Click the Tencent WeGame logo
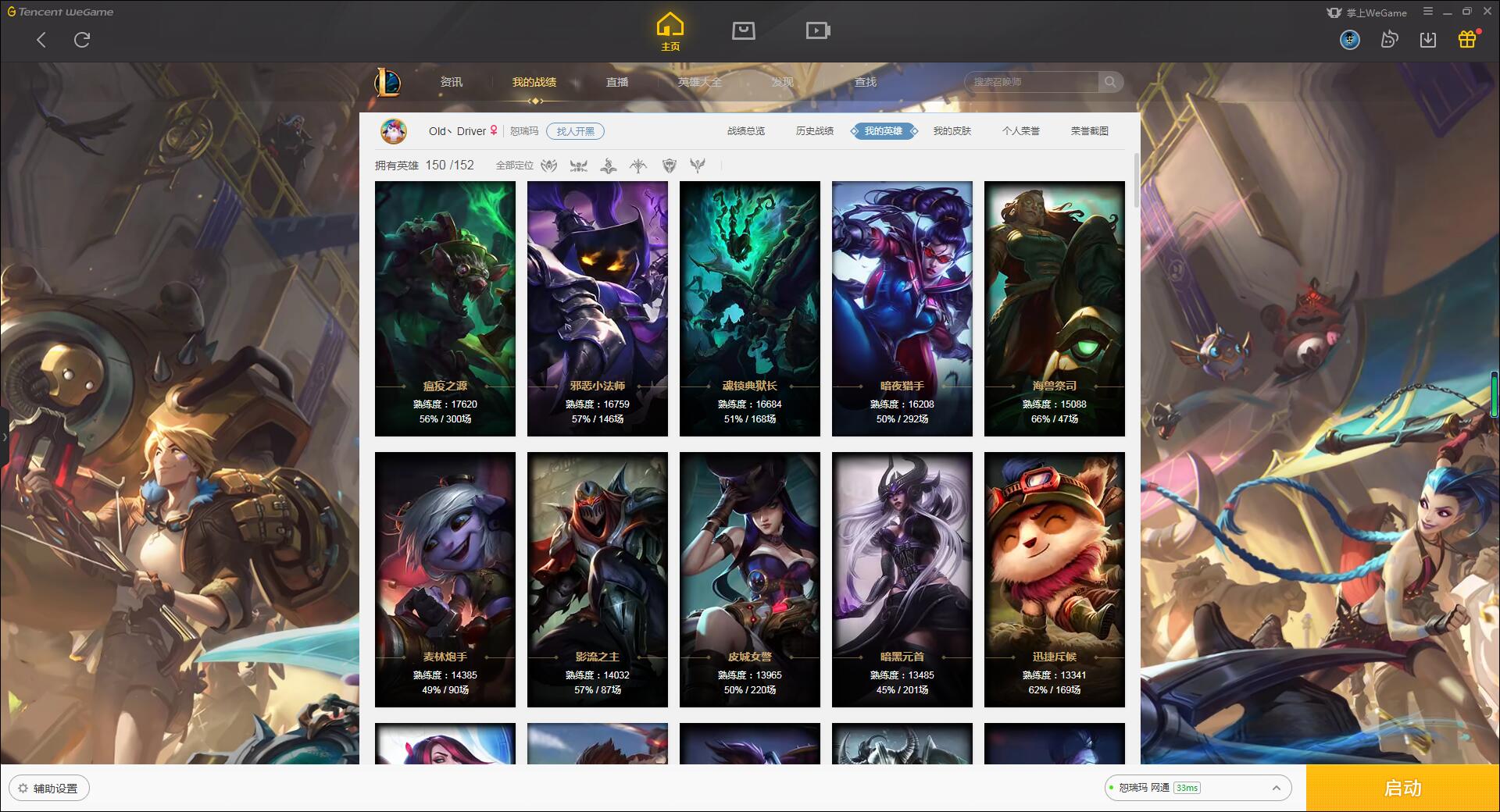 (60, 12)
